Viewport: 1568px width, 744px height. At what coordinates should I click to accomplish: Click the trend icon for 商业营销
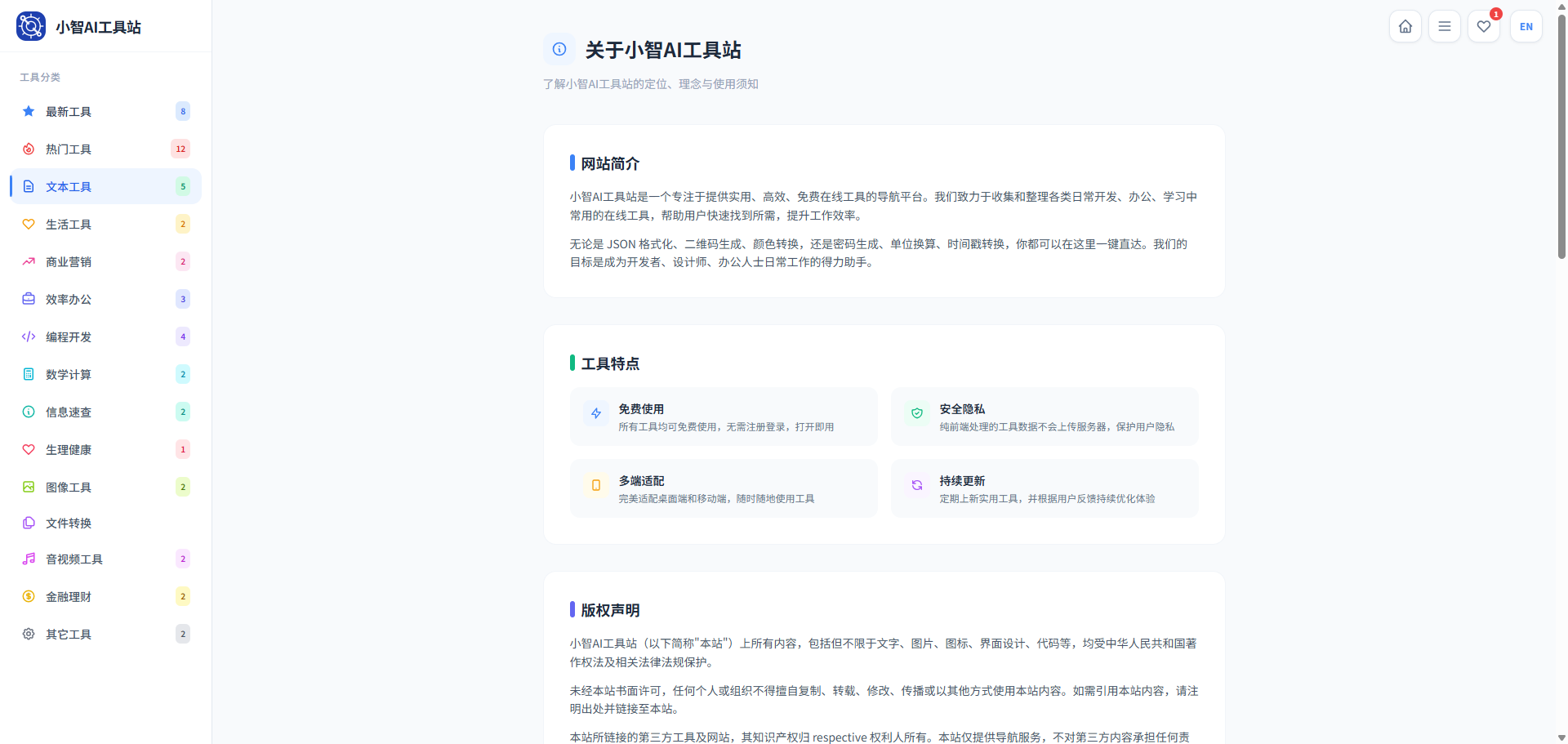29,261
